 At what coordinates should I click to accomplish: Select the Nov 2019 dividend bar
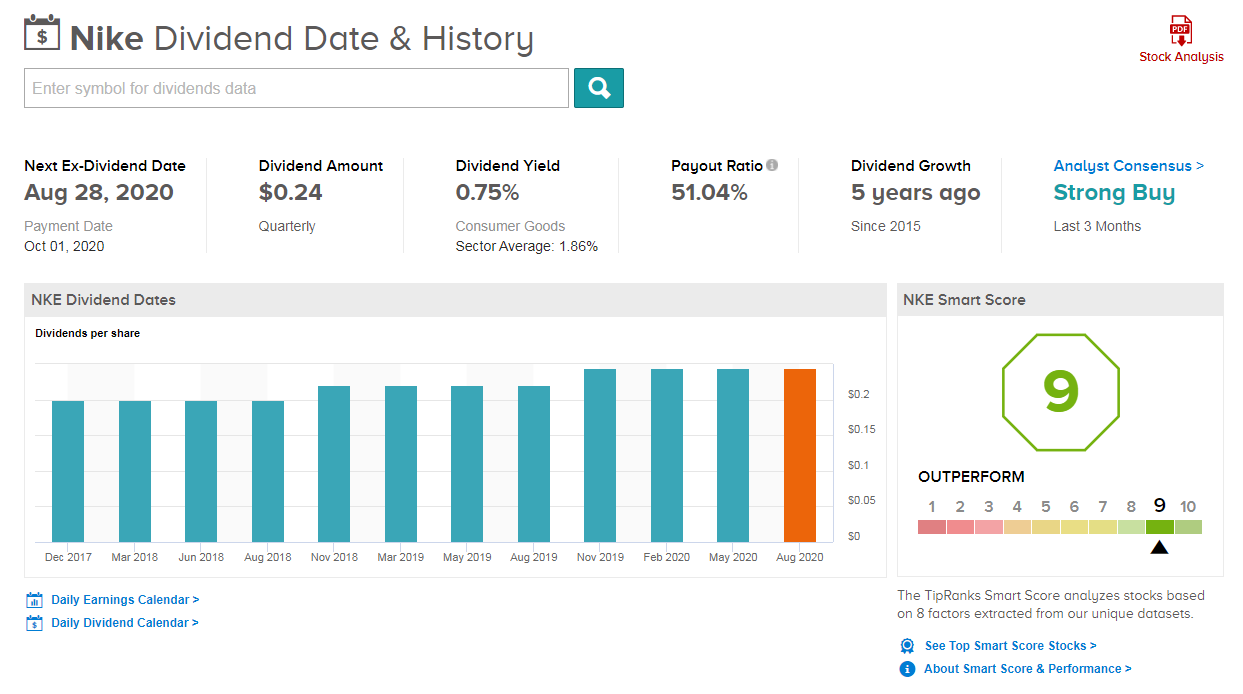(x=600, y=456)
